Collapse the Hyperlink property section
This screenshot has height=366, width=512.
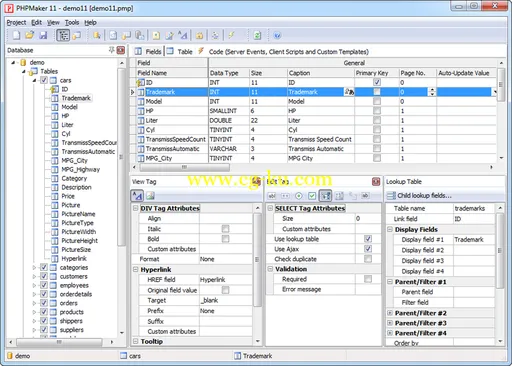tap(135, 269)
